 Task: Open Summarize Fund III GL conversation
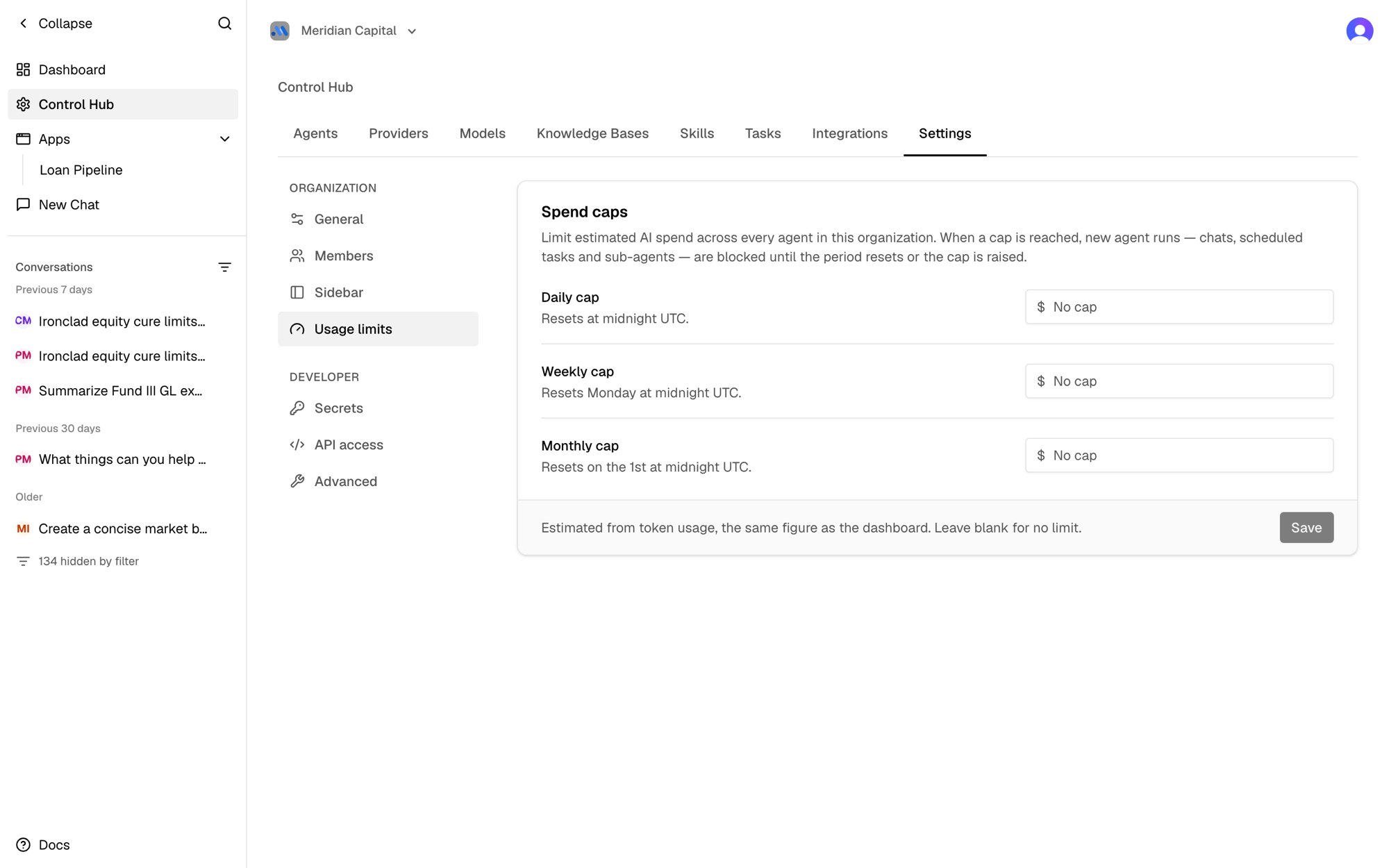[x=123, y=391]
